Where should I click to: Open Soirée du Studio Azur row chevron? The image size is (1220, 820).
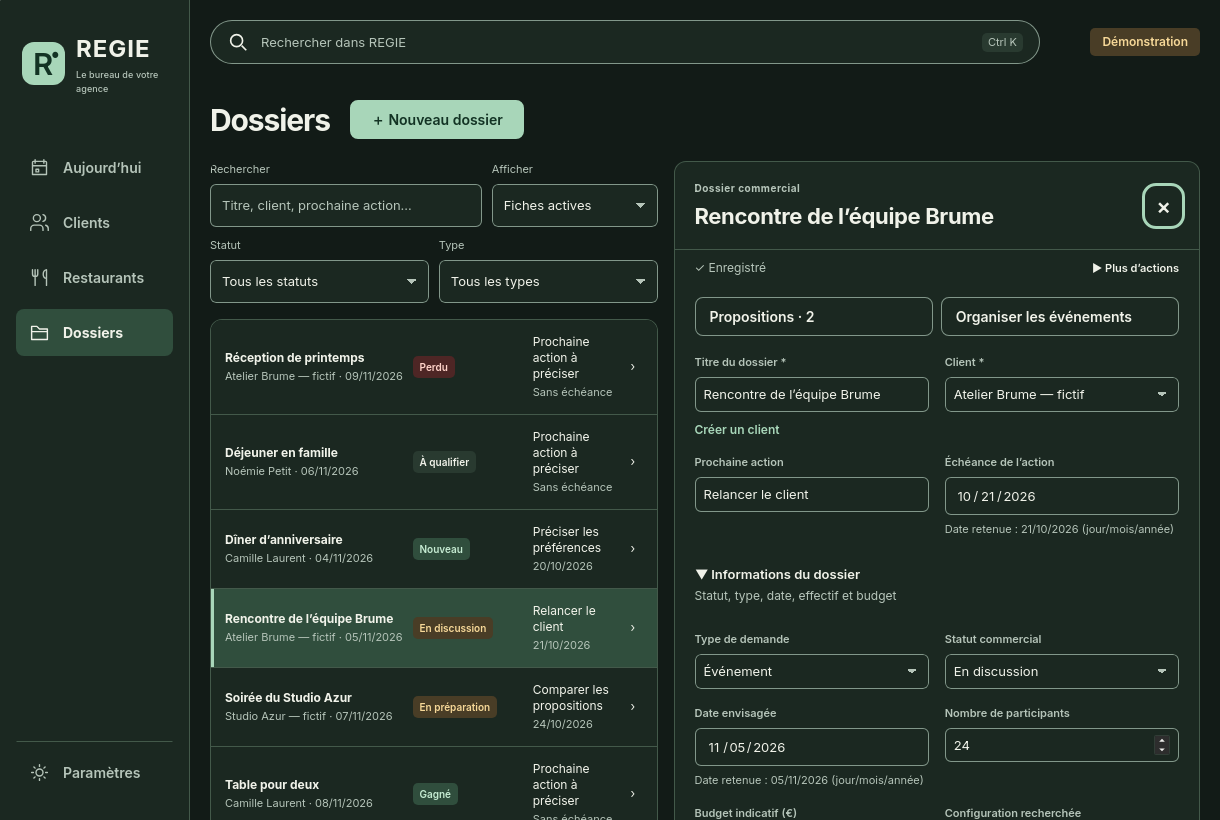632,707
